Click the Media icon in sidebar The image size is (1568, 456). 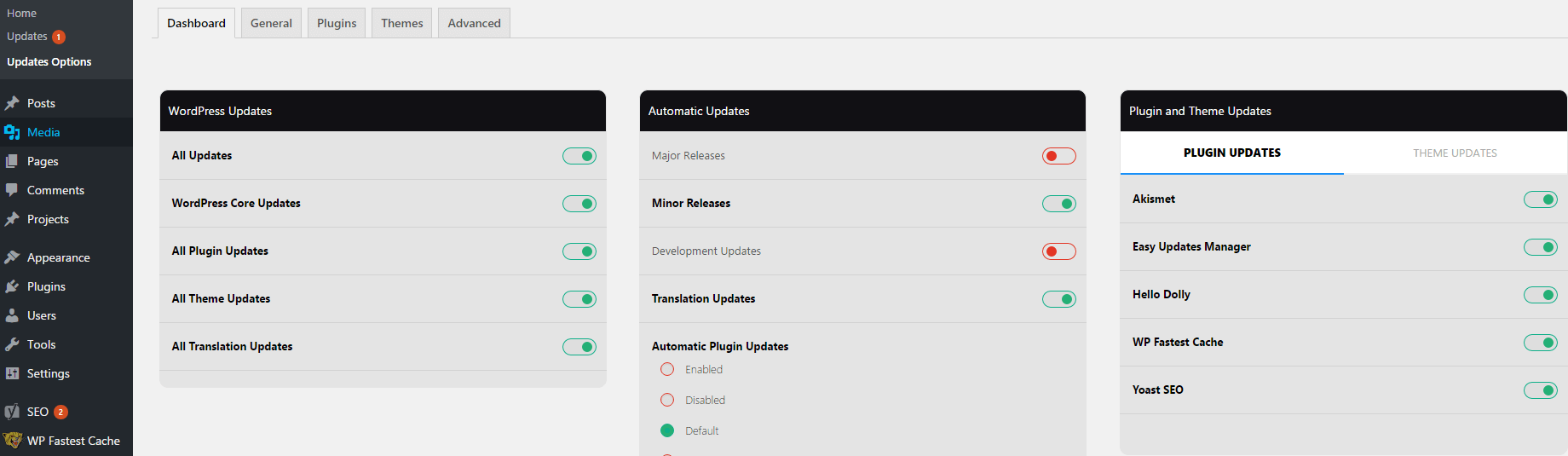[12, 132]
